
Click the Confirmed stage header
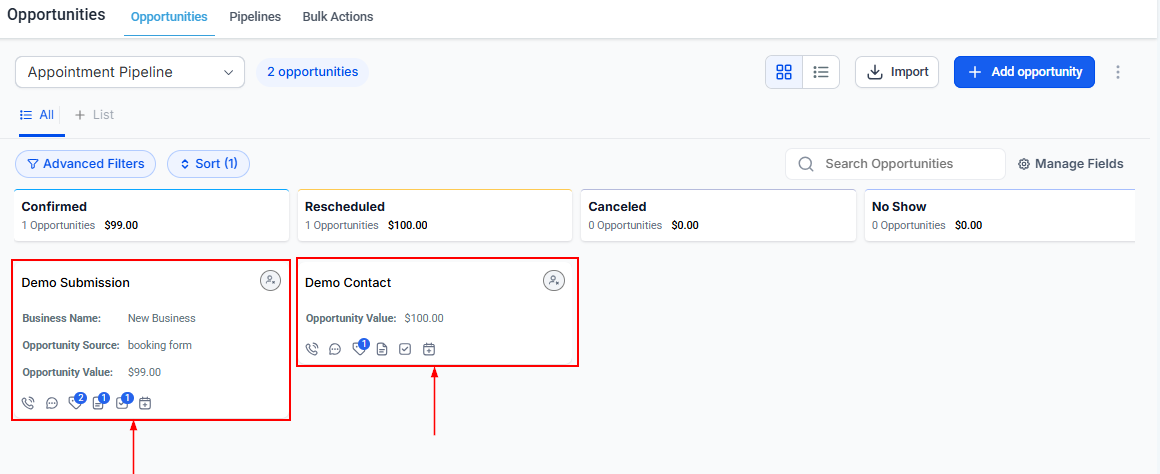pos(151,215)
